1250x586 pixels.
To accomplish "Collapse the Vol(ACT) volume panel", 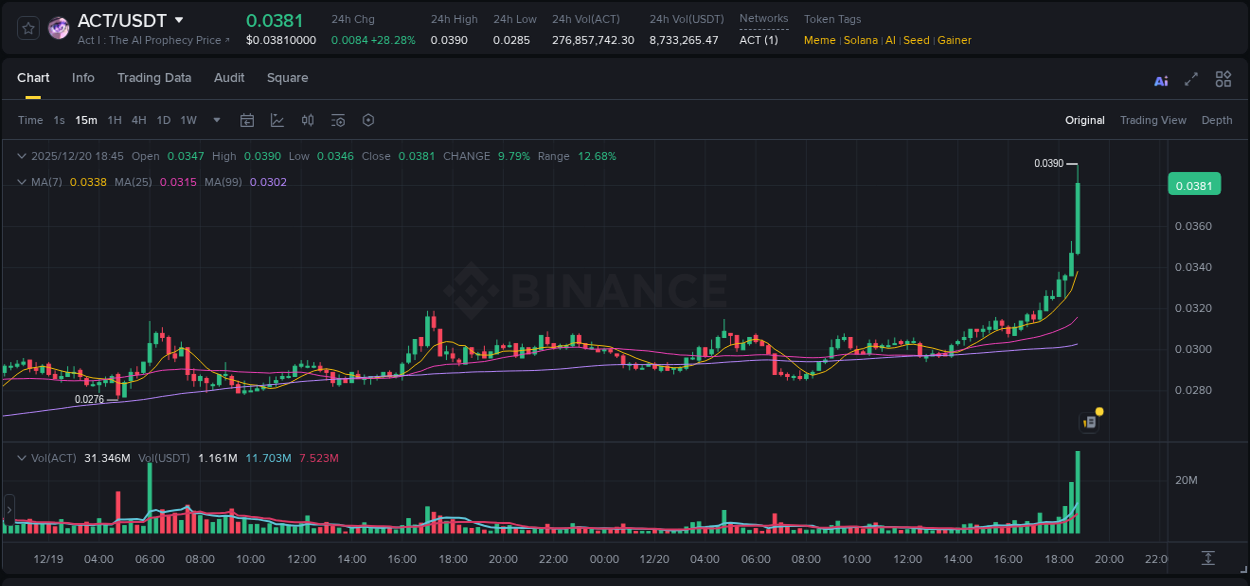I will (22, 457).
